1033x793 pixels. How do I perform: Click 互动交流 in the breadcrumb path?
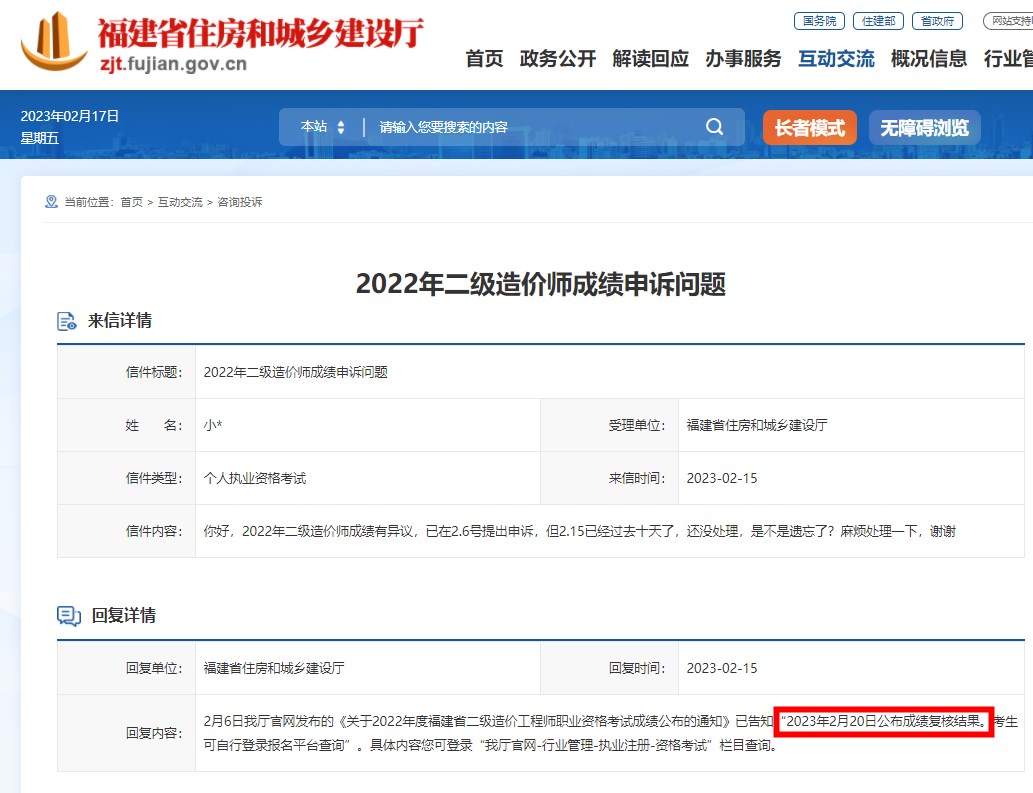180,202
